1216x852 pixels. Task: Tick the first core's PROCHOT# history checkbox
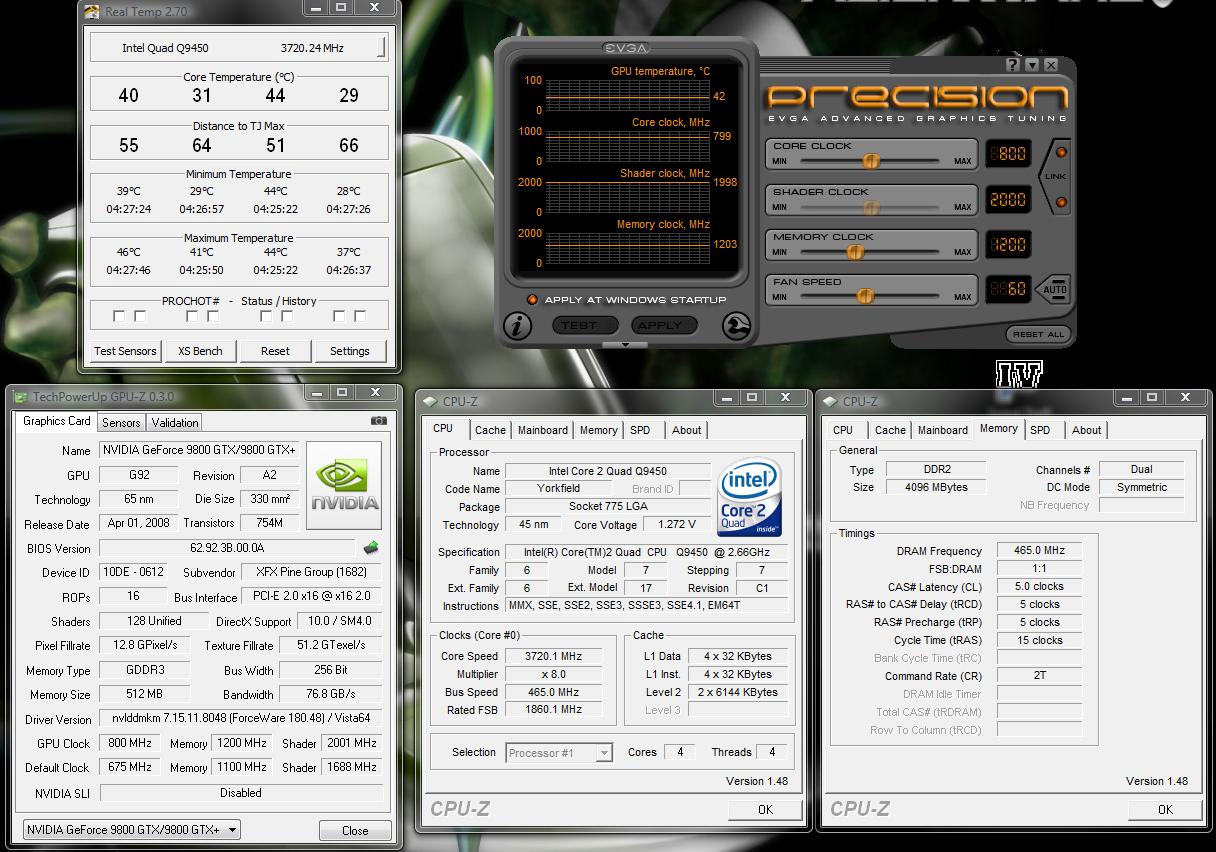[x=140, y=316]
